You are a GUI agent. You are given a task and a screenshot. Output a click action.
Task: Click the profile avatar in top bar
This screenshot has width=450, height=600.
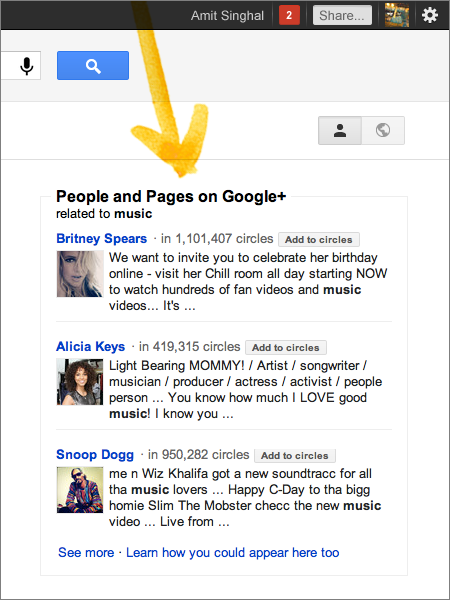coord(397,15)
